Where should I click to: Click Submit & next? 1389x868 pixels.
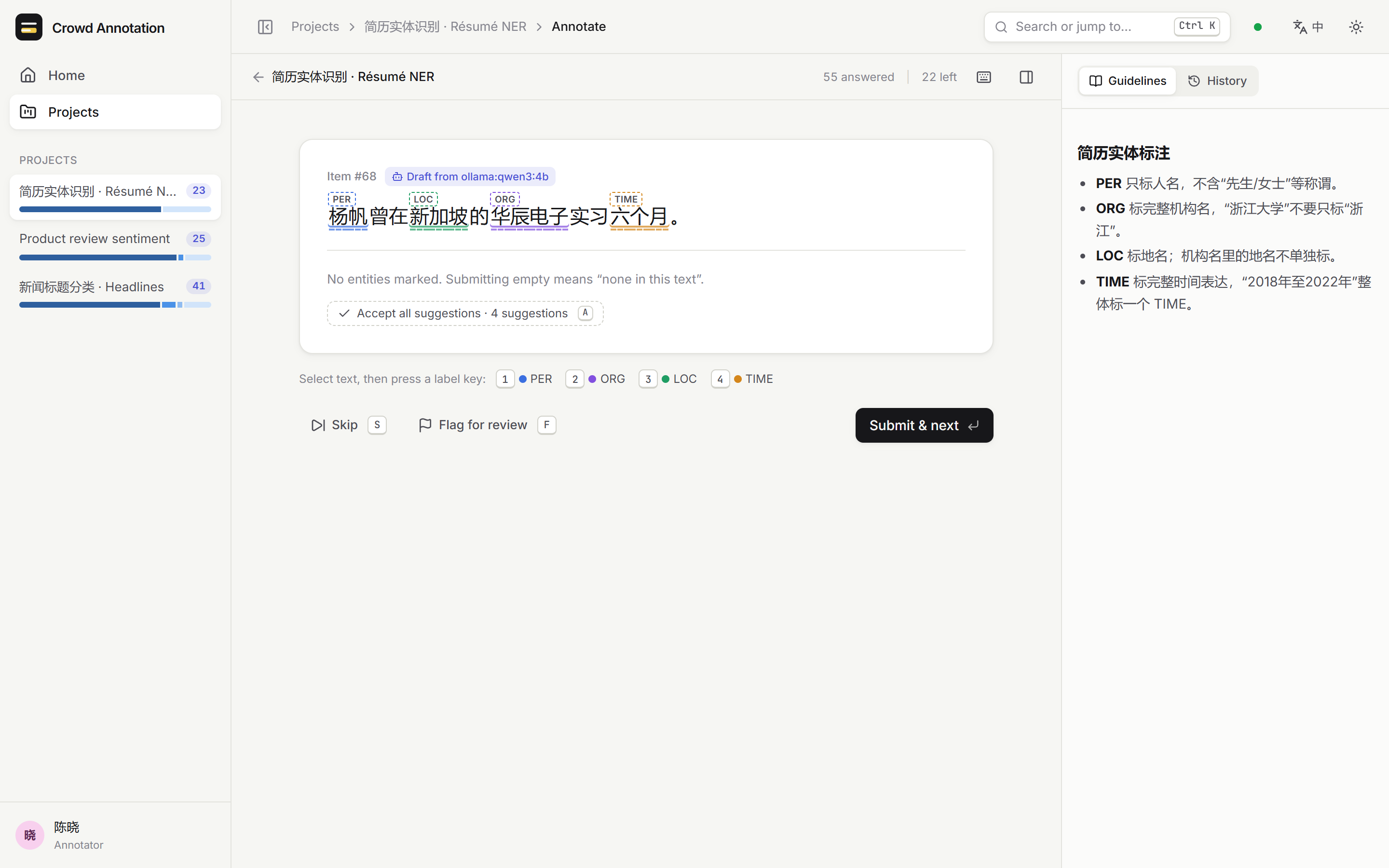(x=924, y=425)
